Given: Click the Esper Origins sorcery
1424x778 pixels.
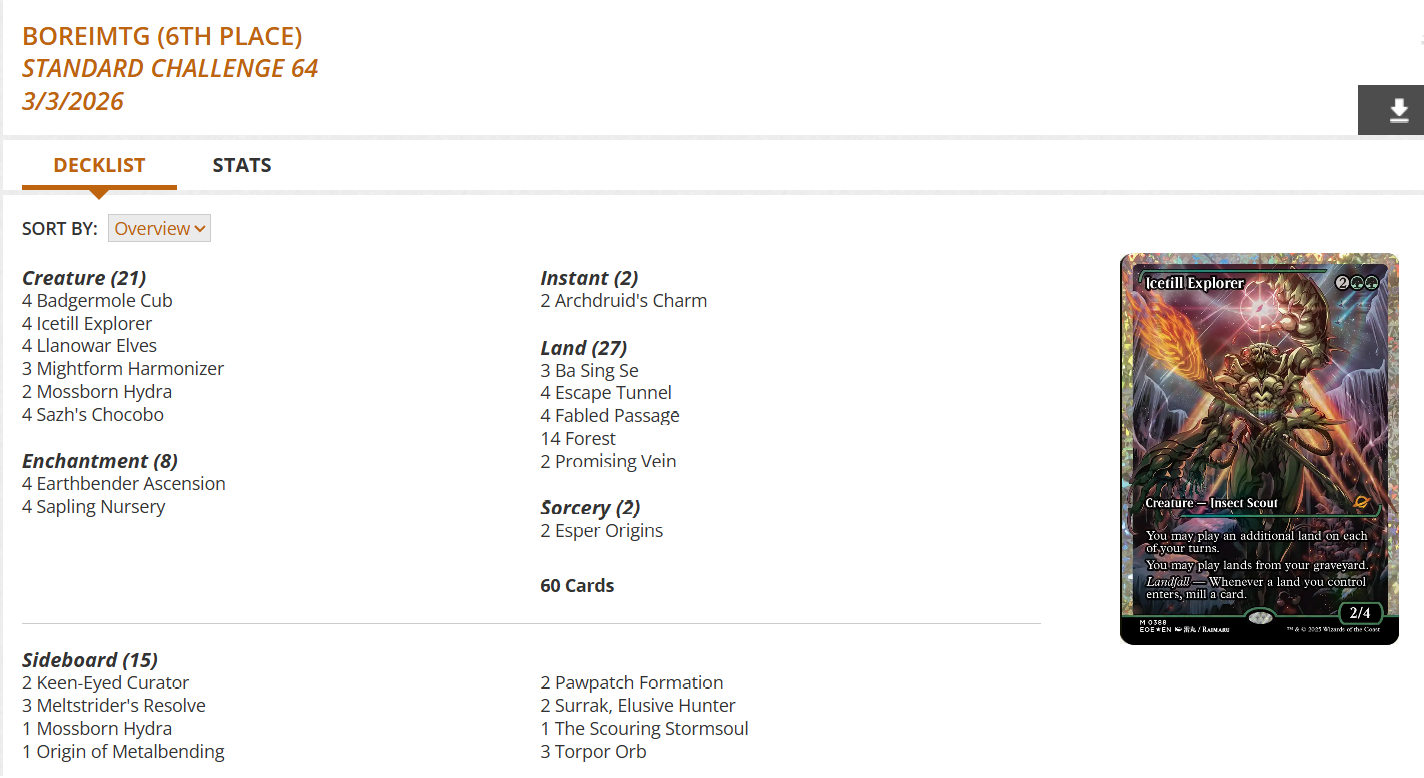Looking at the screenshot, I should [609, 530].
